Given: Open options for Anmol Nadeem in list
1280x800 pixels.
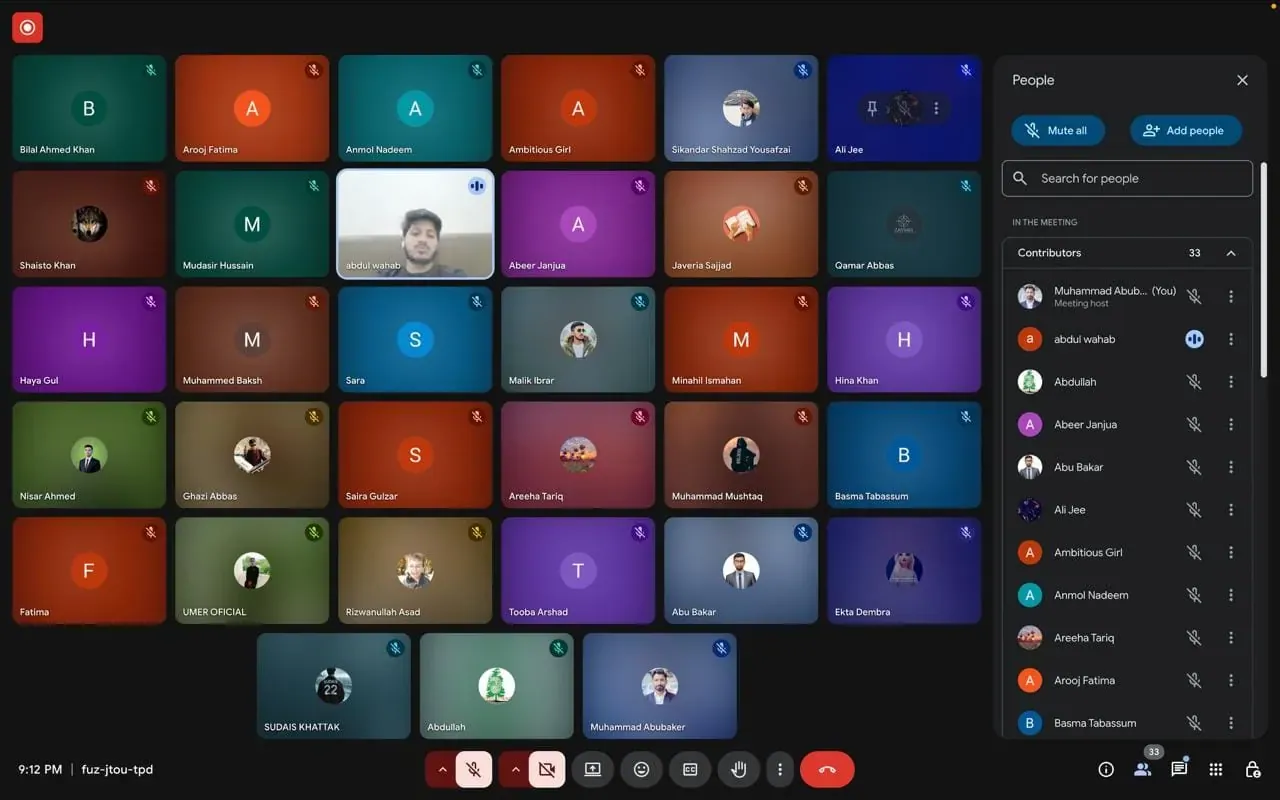Looking at the screenshot, I should (1231, 595).
